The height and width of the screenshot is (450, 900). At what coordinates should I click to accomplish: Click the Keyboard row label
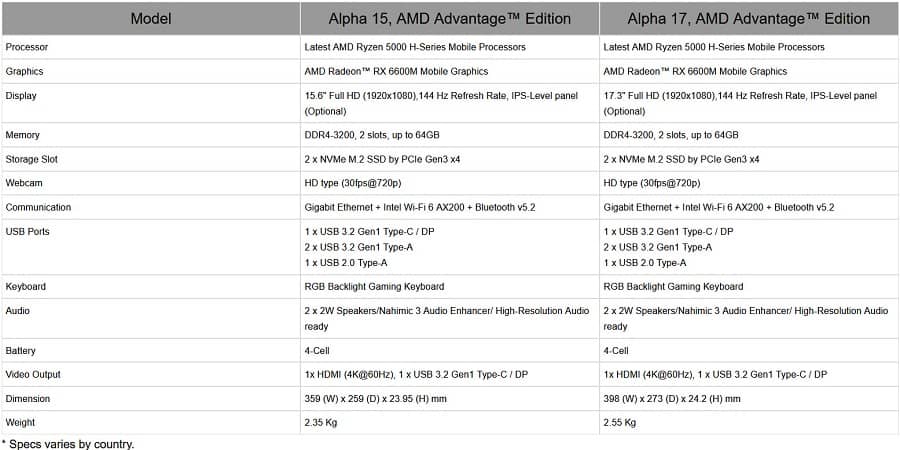tap(26, 286)
